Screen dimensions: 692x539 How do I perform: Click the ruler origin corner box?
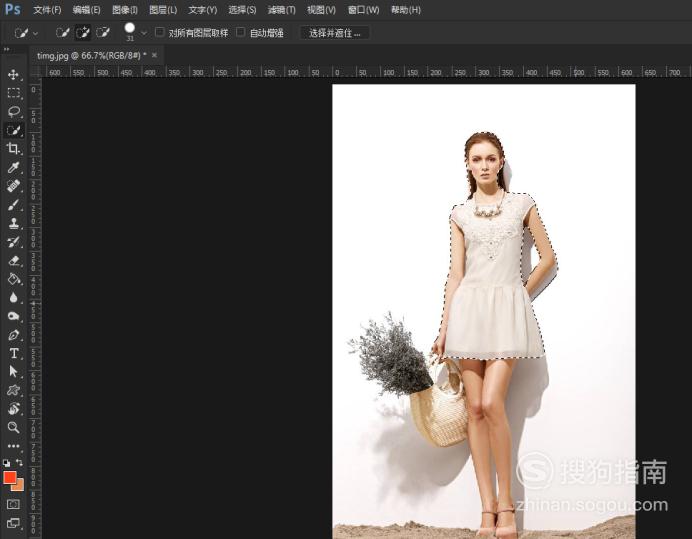[x=34, y=72]
